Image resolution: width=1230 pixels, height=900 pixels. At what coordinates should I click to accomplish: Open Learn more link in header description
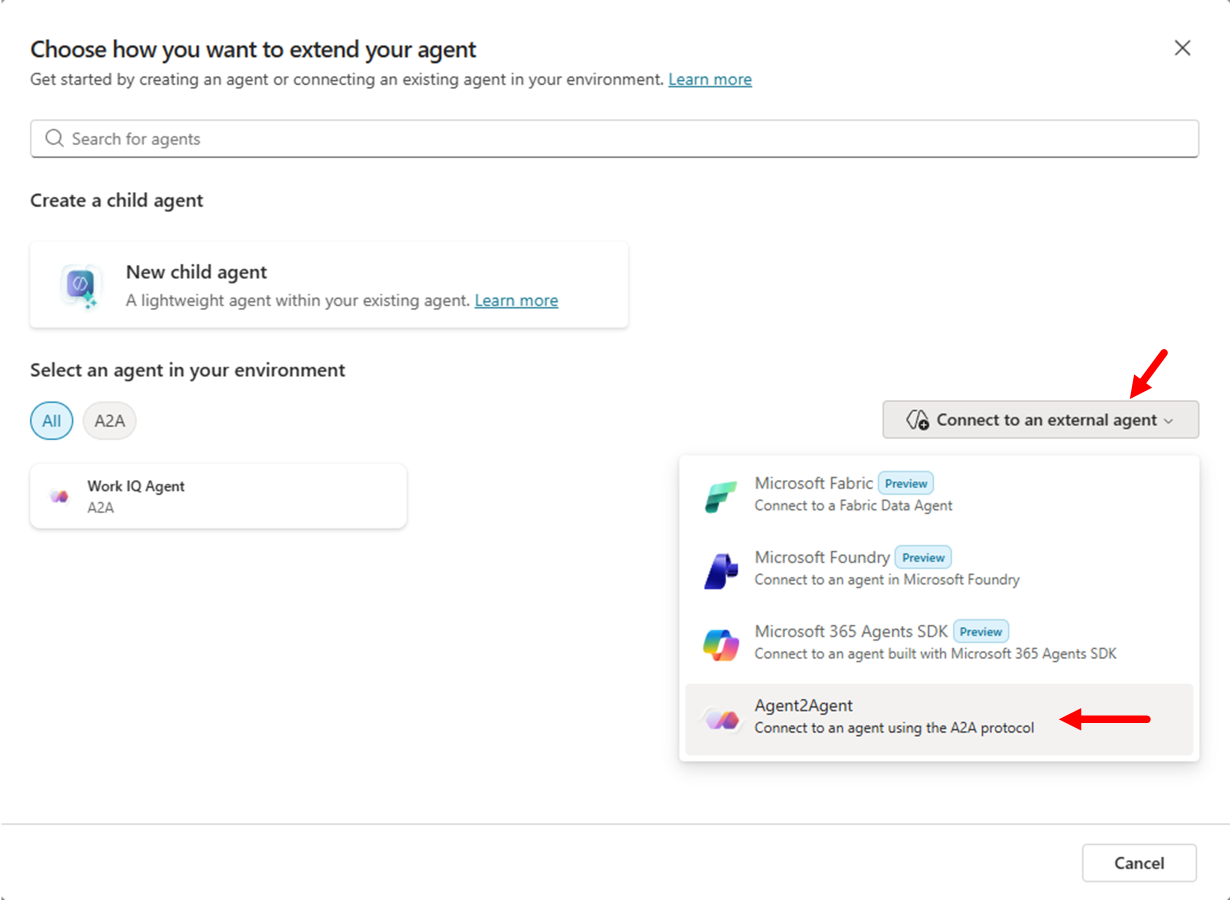pos(710,79)
